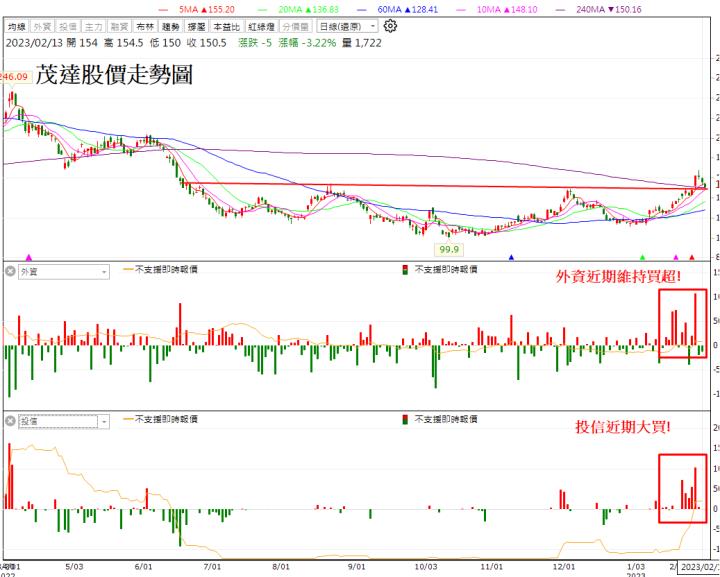Click the 茂達股價走勢圖 chart title

click(x=114, y=74)
